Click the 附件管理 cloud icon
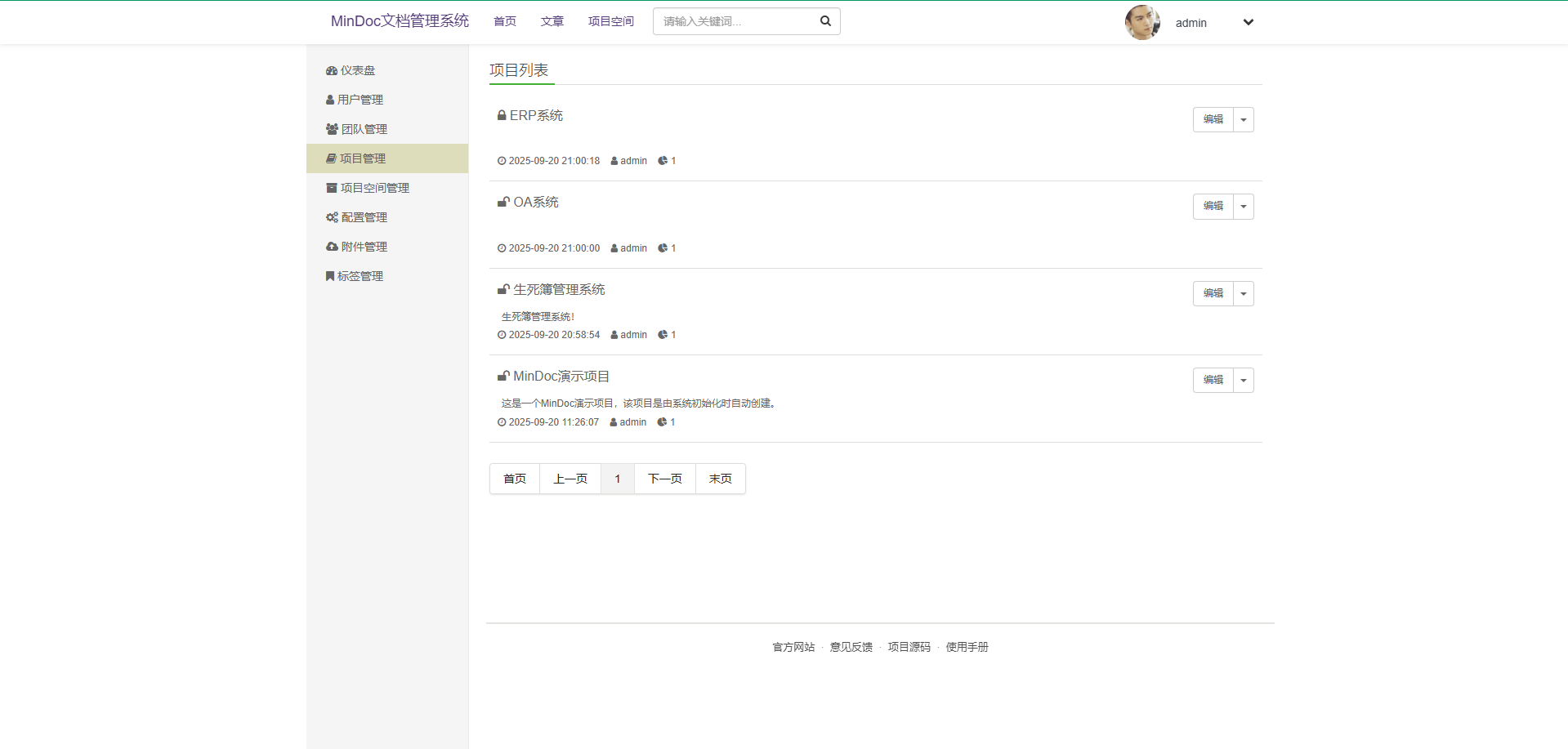The height and width of the screenshot is (749, 1568). point(332,247)
